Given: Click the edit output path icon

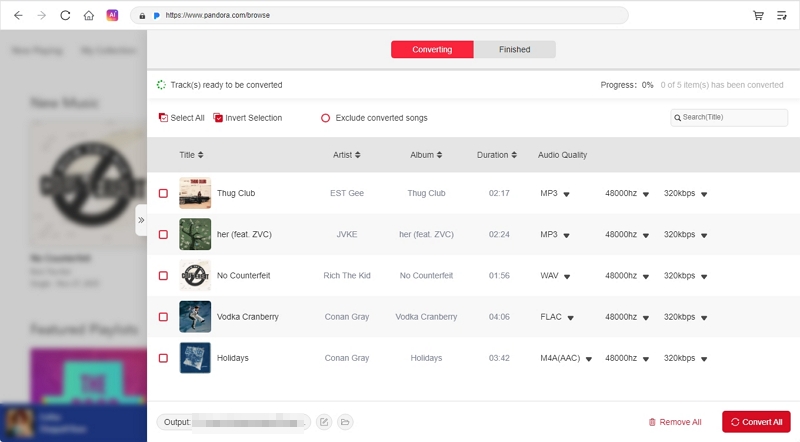Looking at the screenshot, I should pos(324,422).
